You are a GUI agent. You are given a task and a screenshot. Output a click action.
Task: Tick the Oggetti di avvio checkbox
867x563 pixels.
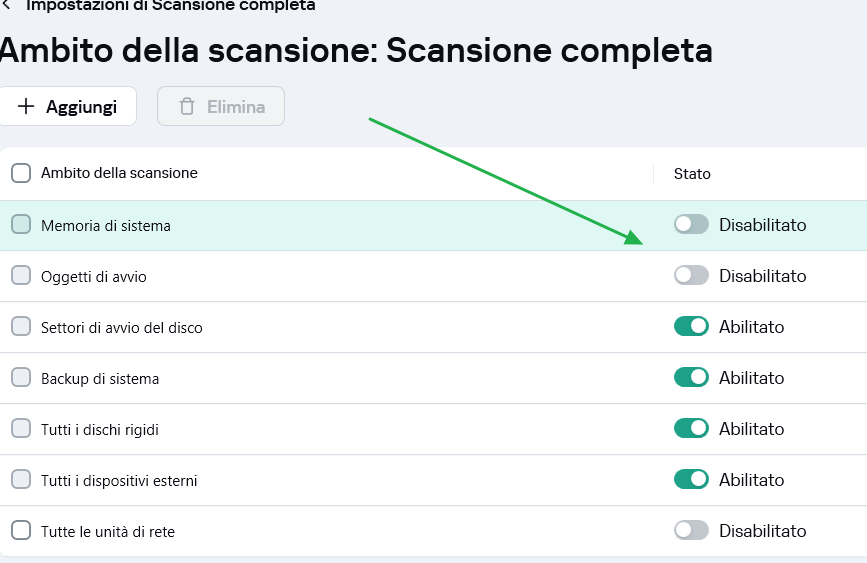21,276
